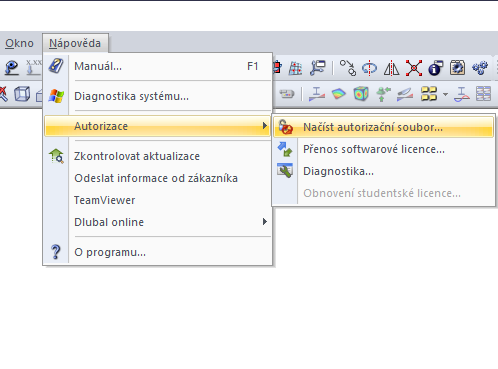The image size is (498, 369).
Task: Click the rainbow surface results icon
Action: point(339,94)
